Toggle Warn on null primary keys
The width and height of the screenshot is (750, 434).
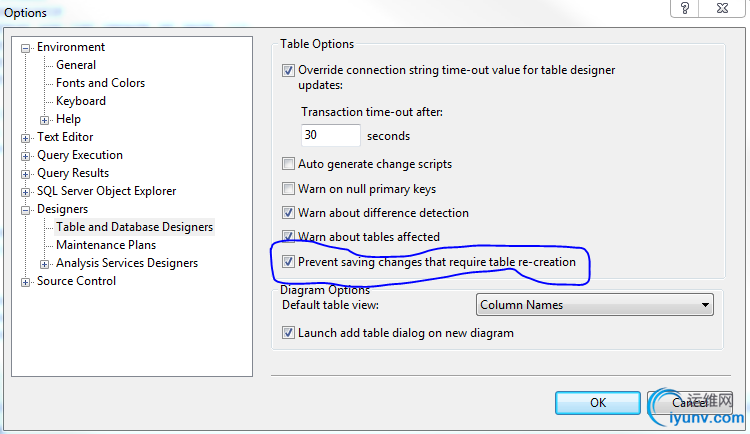pyautogui.click(x=288, y=189)
